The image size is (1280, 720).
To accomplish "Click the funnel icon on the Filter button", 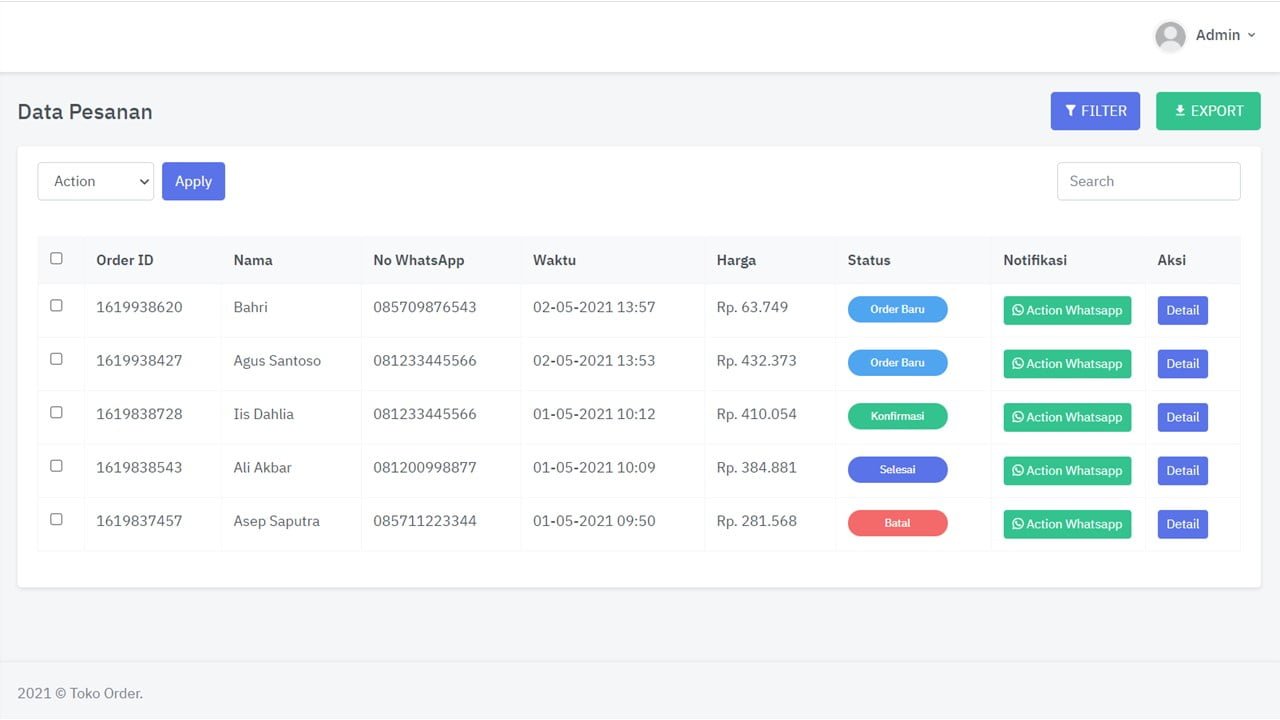I will coord(1070,111).
